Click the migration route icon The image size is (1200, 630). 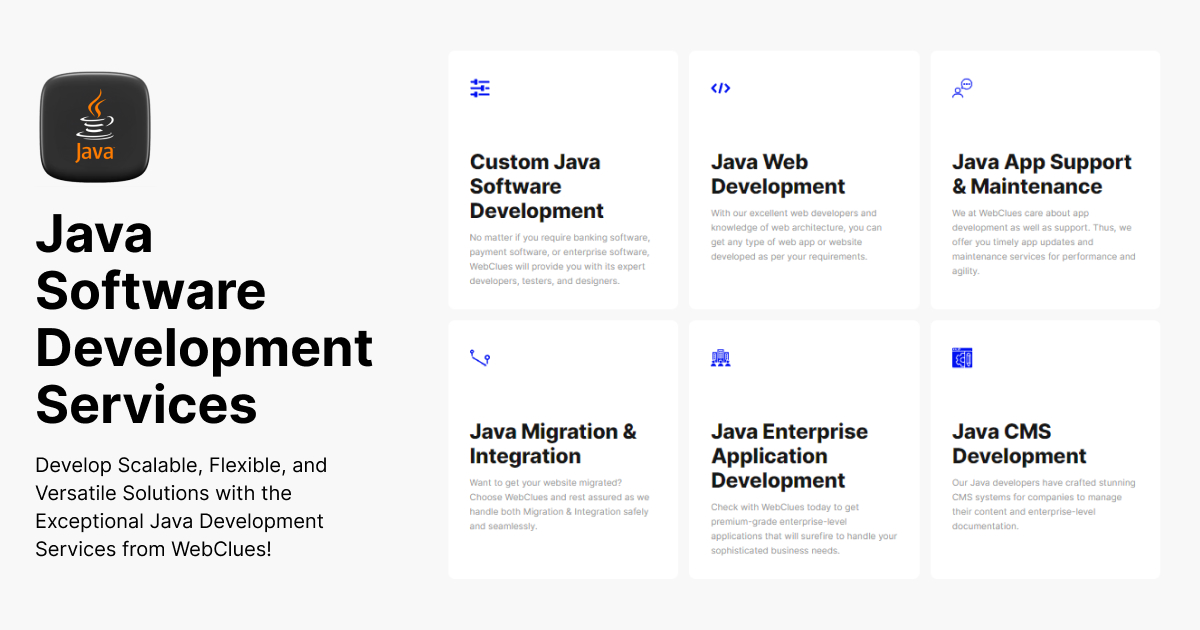coord(480,358)
